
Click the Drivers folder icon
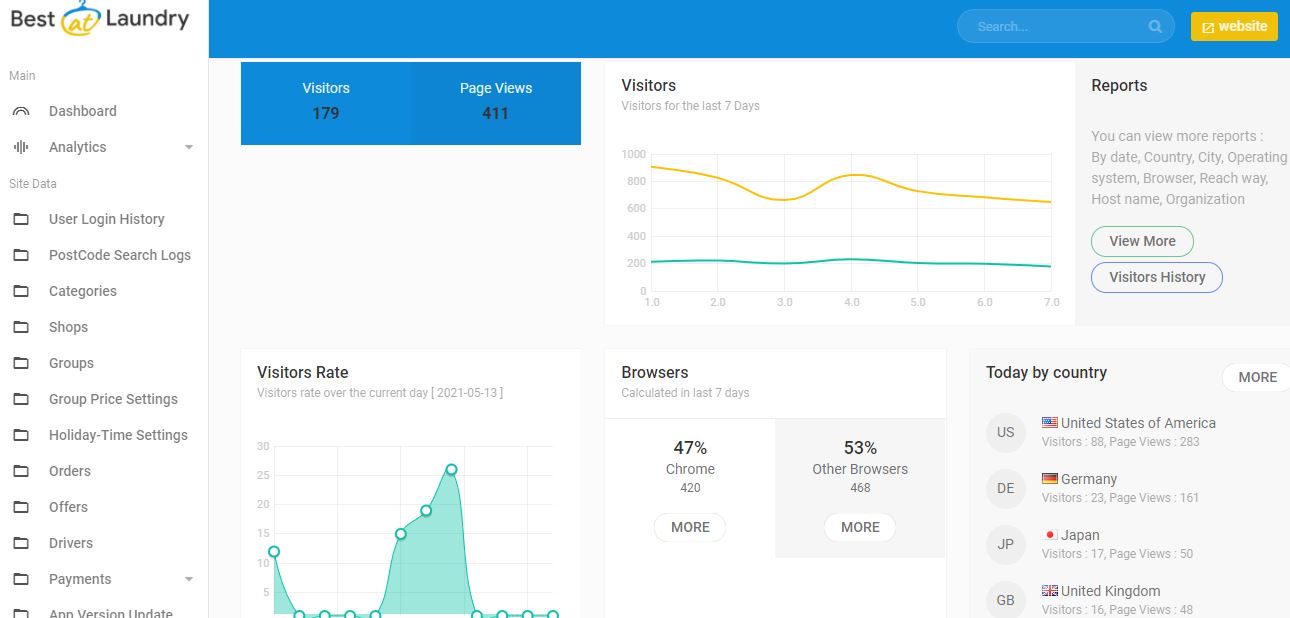[22, 543]
